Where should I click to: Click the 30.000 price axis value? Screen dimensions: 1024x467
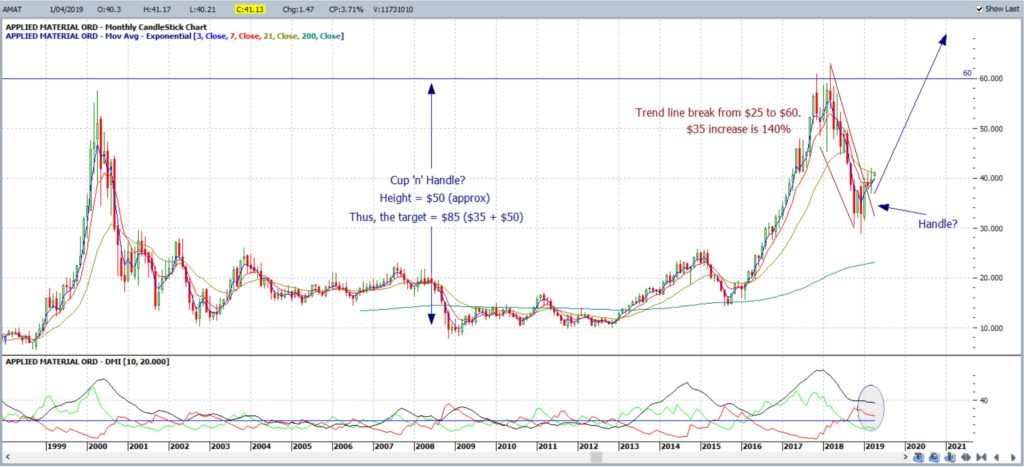tap(991, 229)
